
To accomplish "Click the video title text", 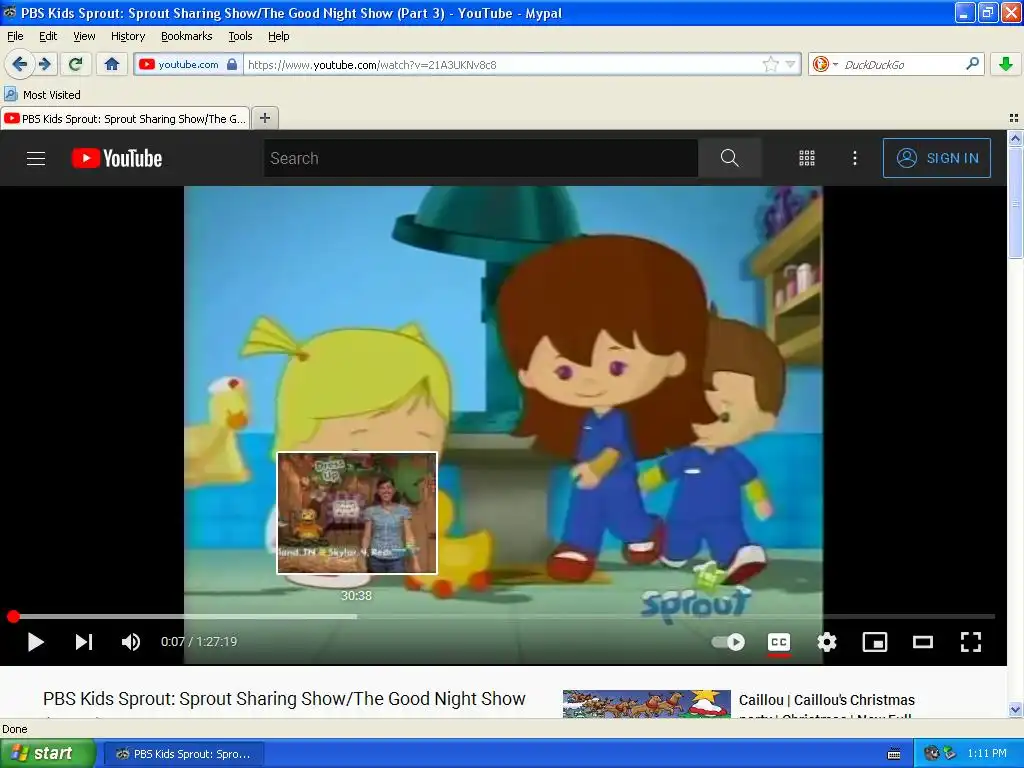I will point(284,699).
